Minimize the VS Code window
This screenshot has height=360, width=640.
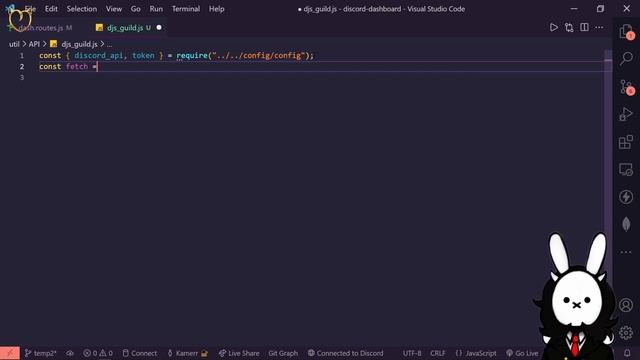[x=574, y=9]
